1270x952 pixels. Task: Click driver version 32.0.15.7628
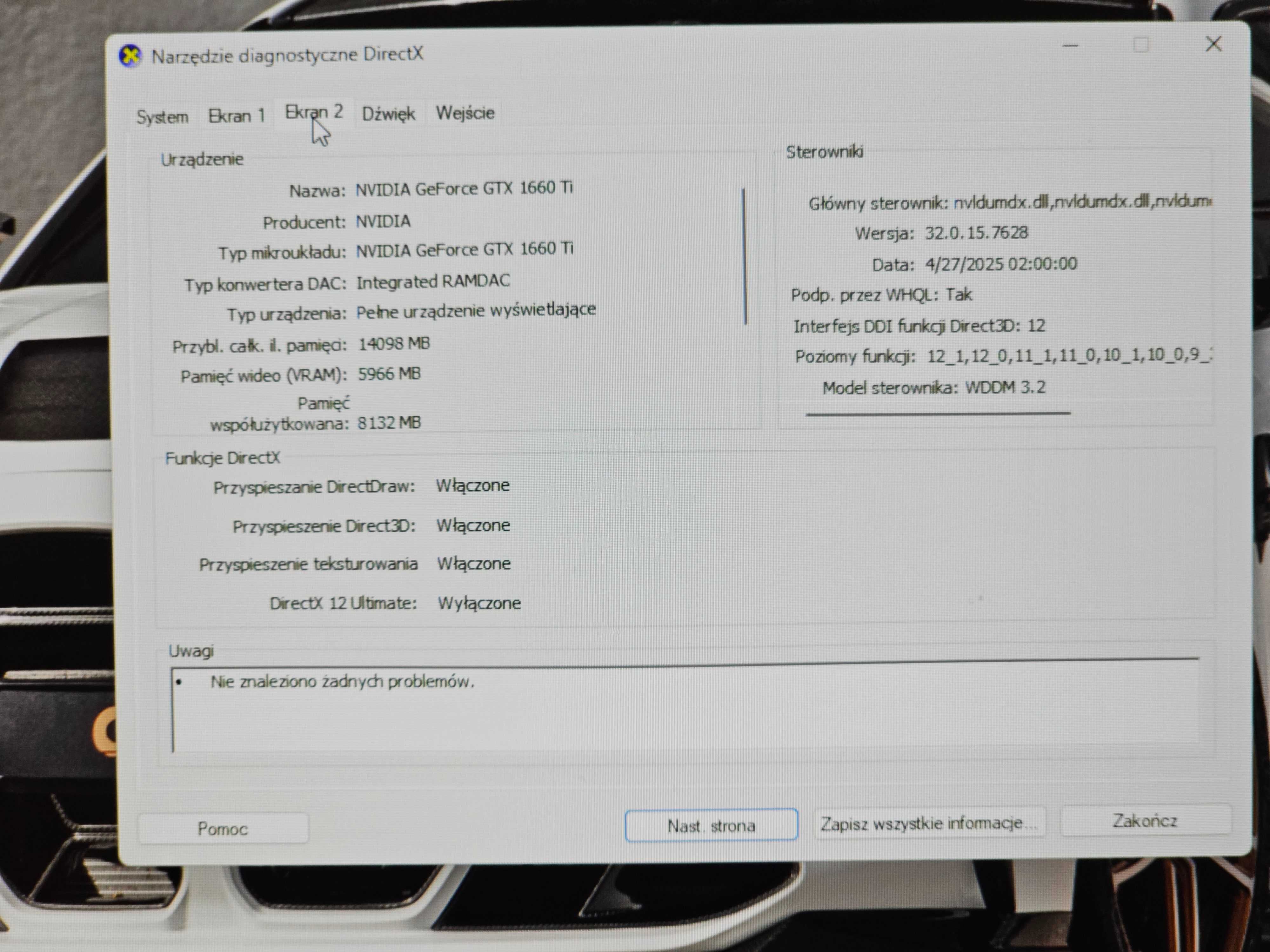(x=976, y=233)
